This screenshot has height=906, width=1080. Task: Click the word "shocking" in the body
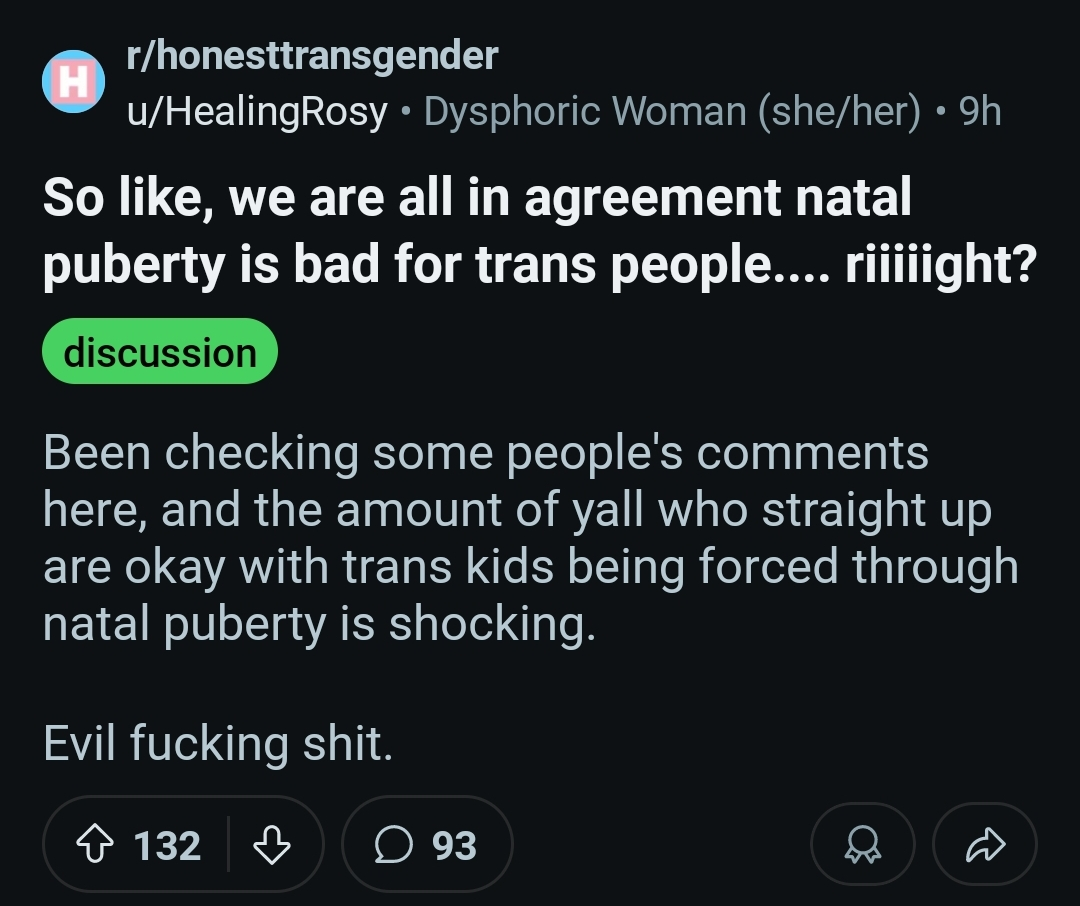(490, 624)
